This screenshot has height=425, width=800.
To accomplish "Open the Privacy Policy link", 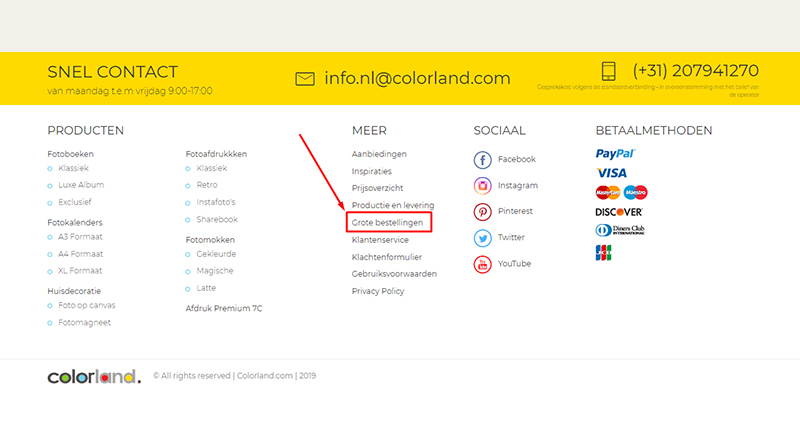I will [x=378, y=291].
